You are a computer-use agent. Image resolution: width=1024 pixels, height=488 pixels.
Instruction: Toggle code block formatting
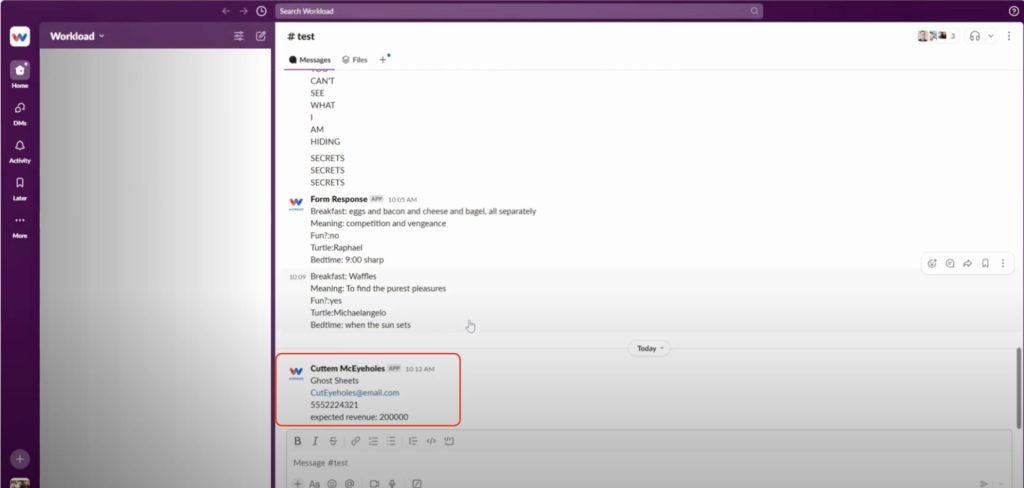tap(449, 441)
